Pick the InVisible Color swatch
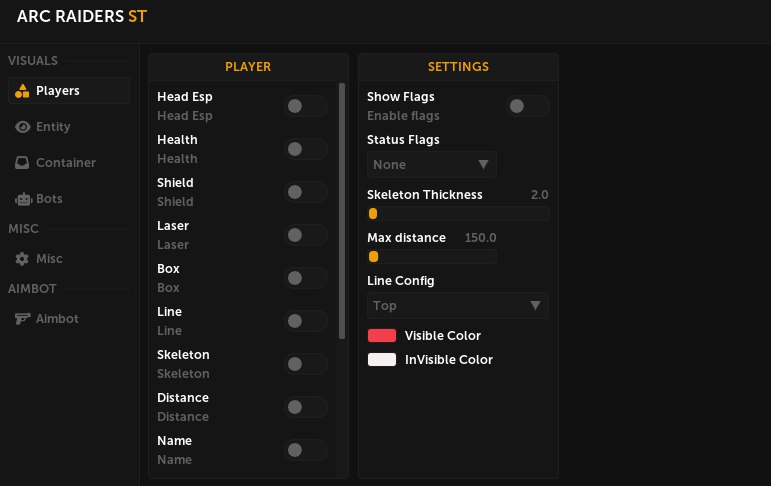Viewport: 771px width, 486px height. point(382,360)
